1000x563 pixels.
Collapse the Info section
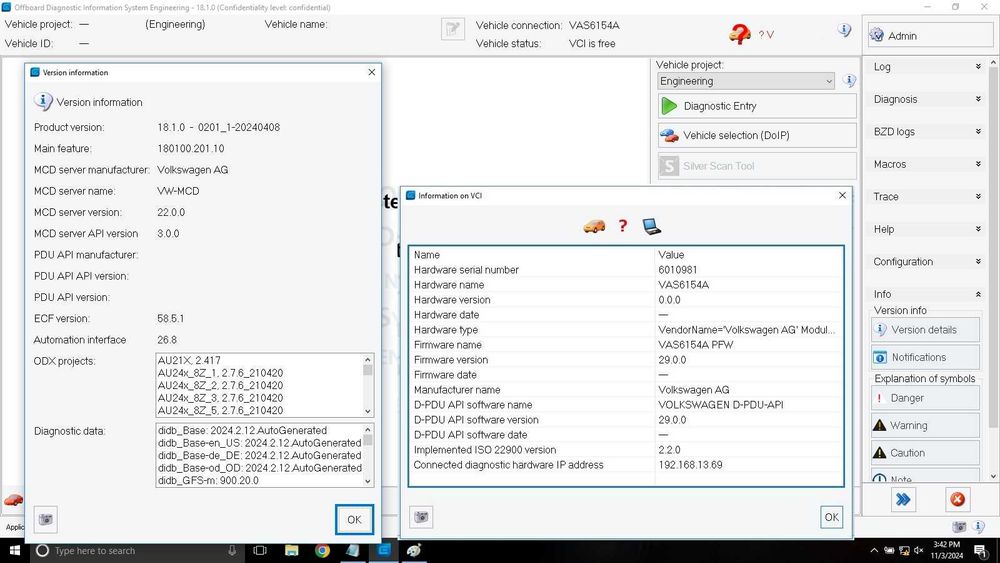[927, 294]
